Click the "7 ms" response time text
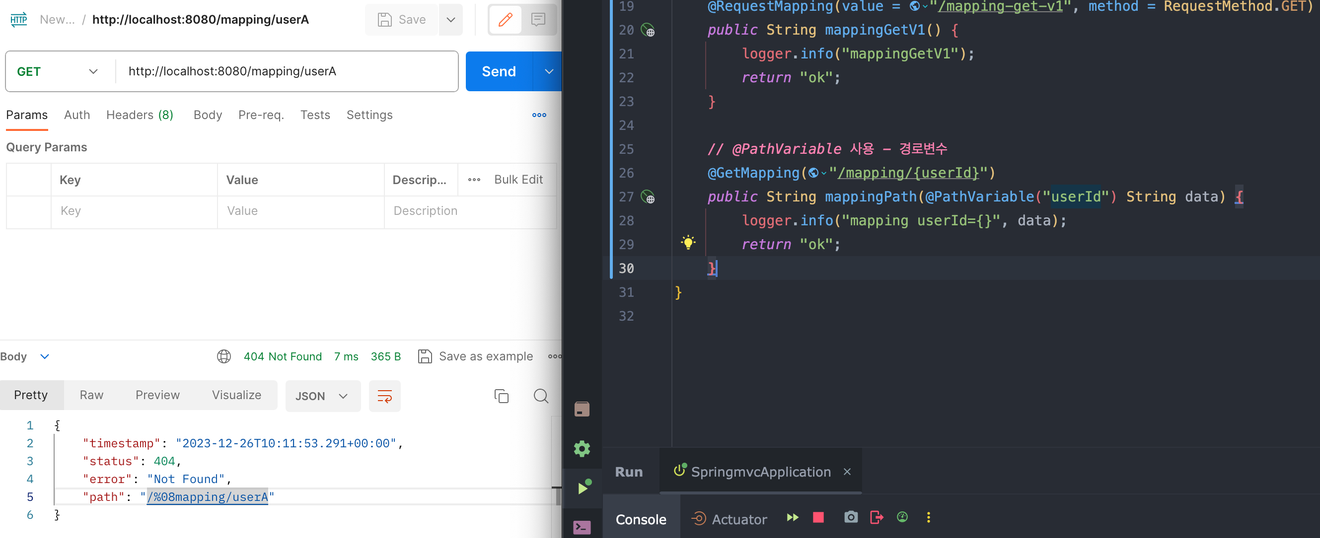Image resolution: width=1320 pixels, height=538 pixels. (346, 356)
